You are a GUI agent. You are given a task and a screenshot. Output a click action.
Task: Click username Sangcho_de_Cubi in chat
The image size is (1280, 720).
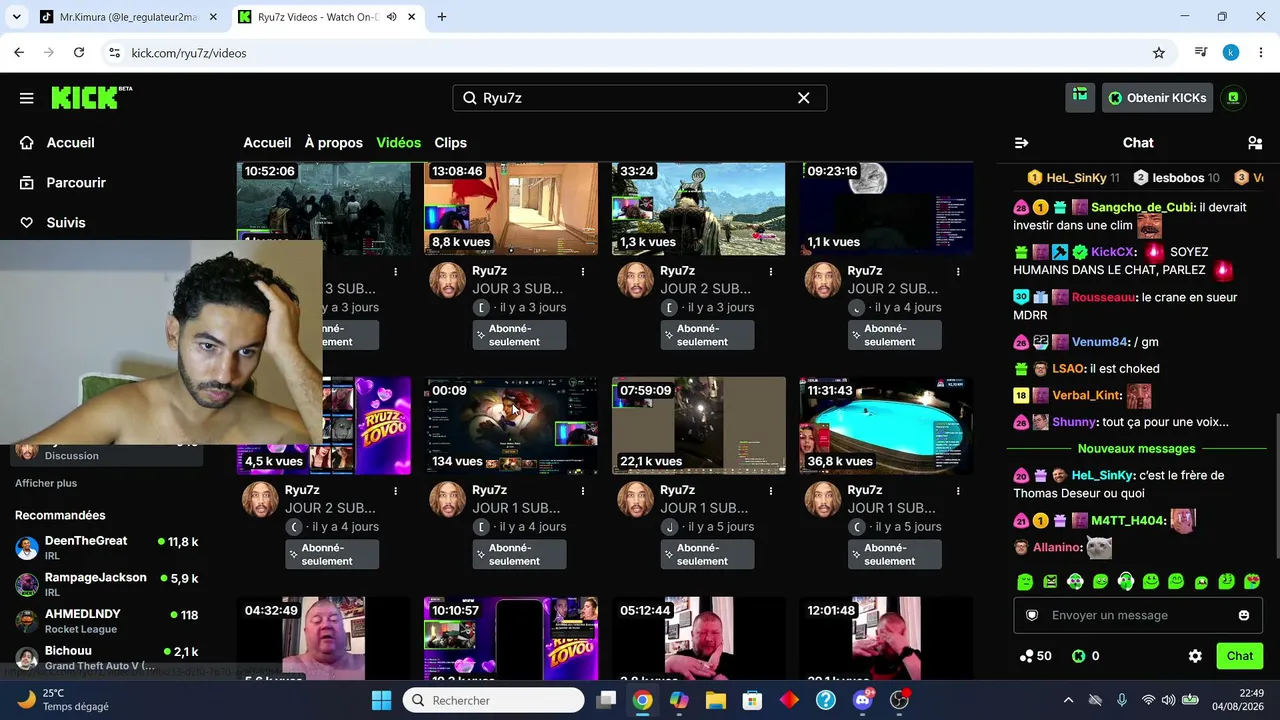coord(1143,207)
